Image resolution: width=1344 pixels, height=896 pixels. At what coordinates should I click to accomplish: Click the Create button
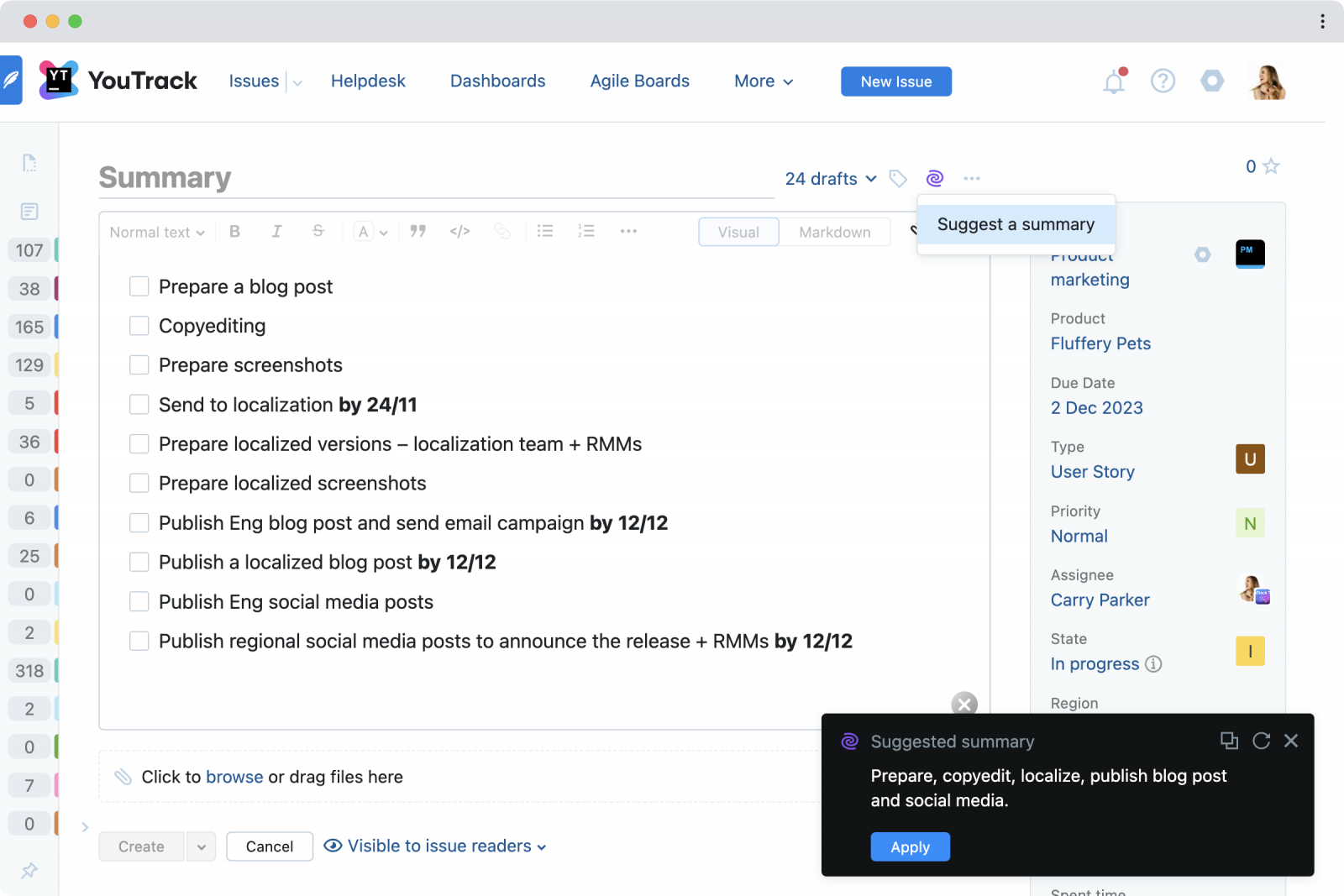coord(141,846)
